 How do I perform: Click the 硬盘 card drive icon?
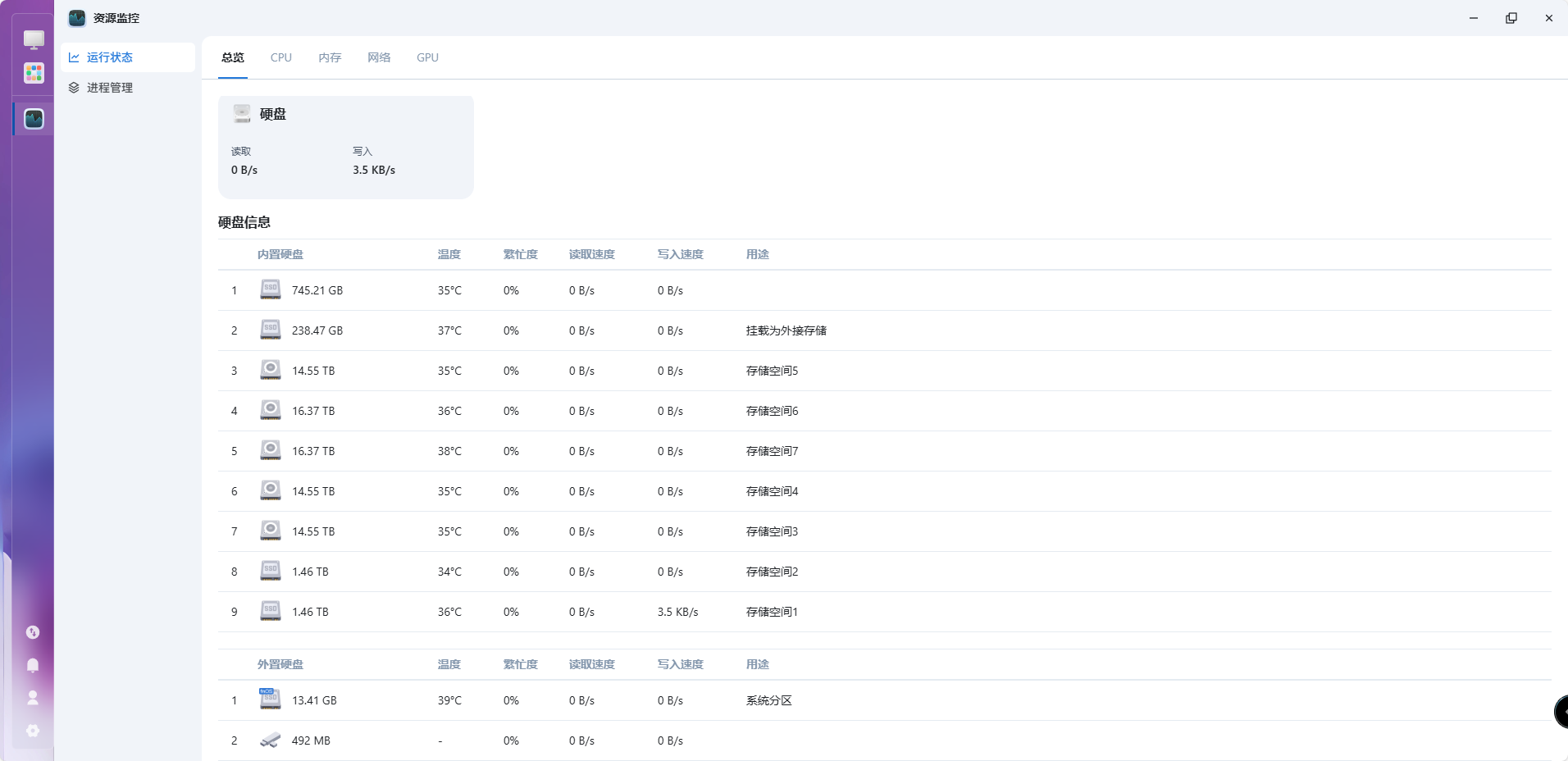[242, 114]
